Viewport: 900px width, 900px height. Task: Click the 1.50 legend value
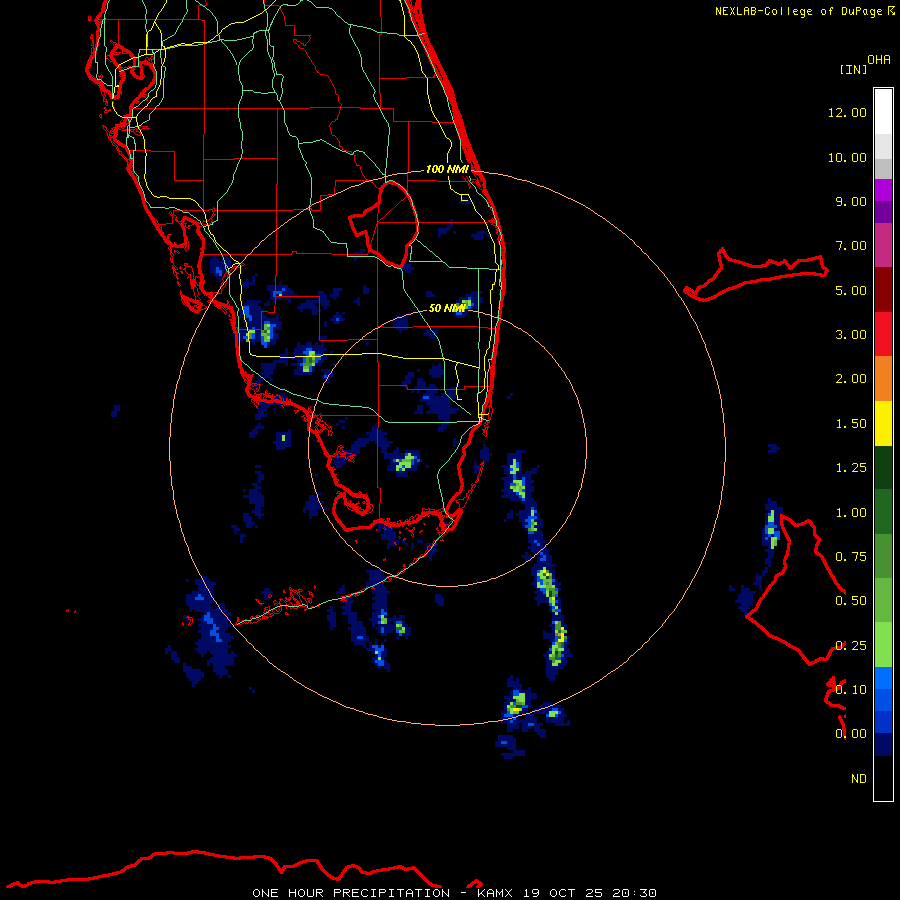click(x=851, y=424)
